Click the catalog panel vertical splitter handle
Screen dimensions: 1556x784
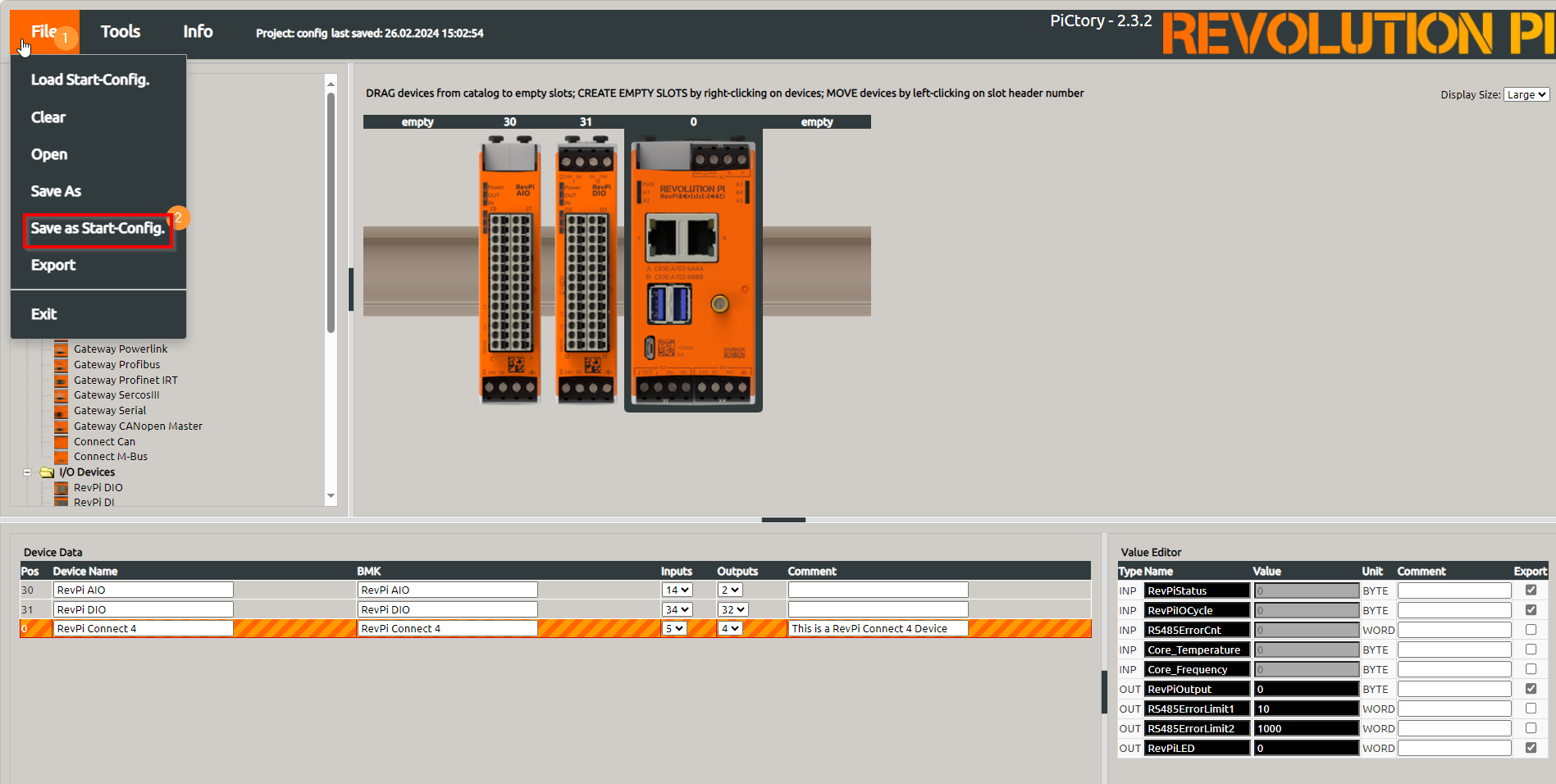pos(351,289)
